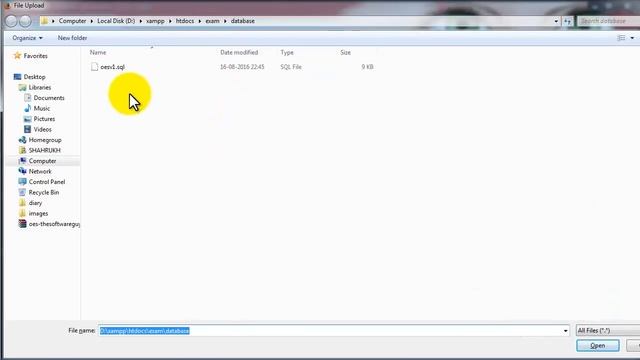Sort by the Size column header
The height and width of the screenshot is (360, 640).
tap(346, 53)
